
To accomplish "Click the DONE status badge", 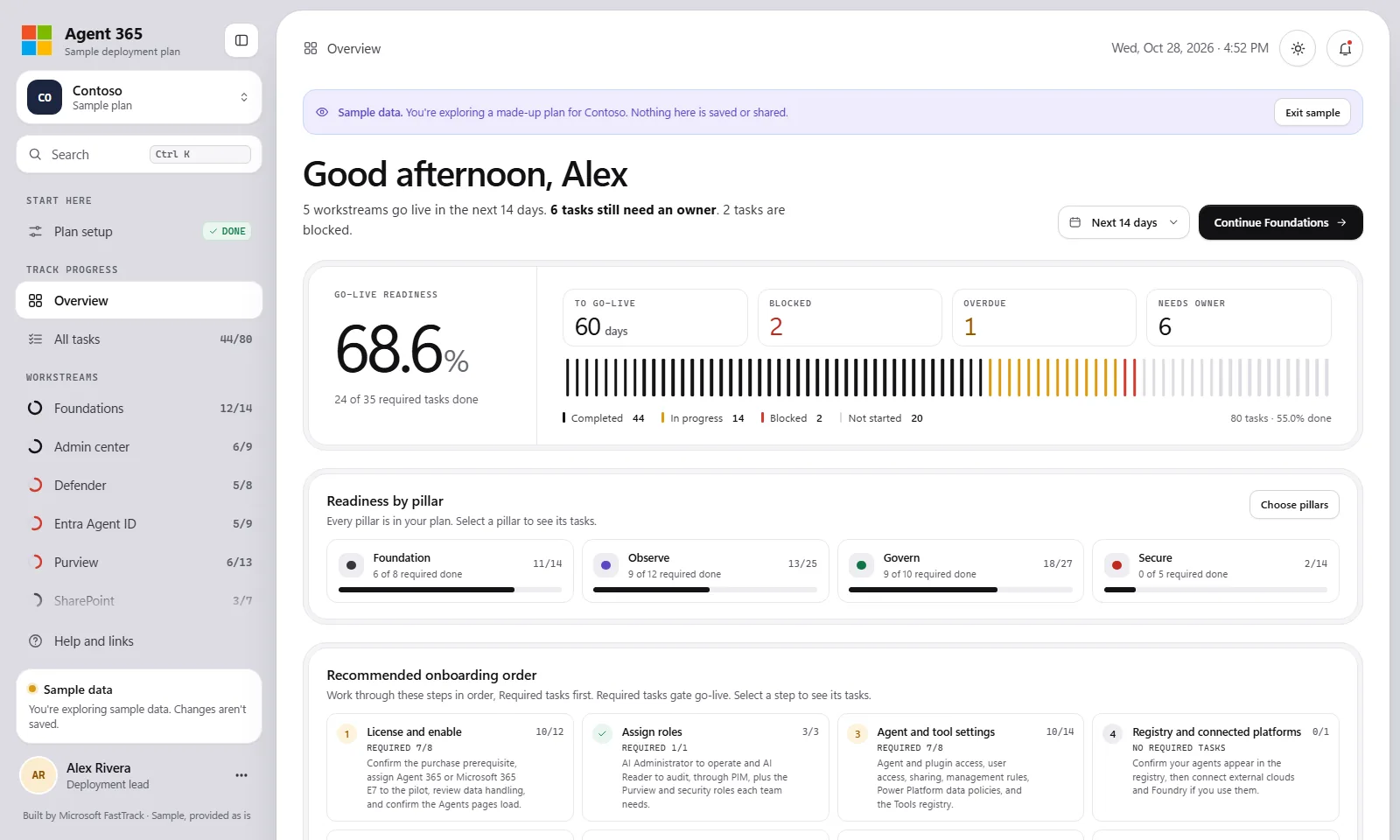I will [x=227, y=231].
